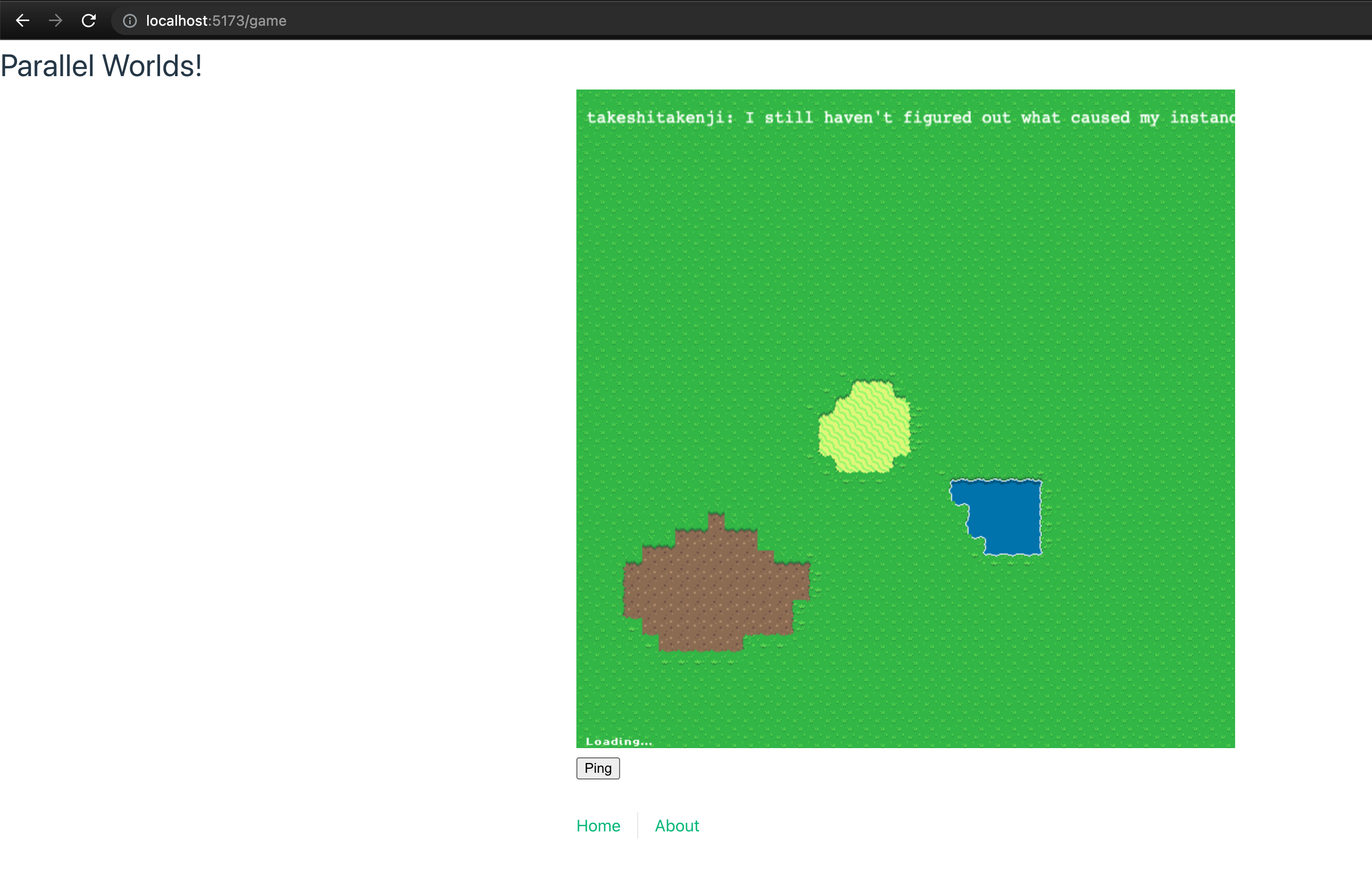Image resolution: width=1372 pixels, height=887 pixels.
Task: Click the divider between Home and About
Action: click(638, 825)
